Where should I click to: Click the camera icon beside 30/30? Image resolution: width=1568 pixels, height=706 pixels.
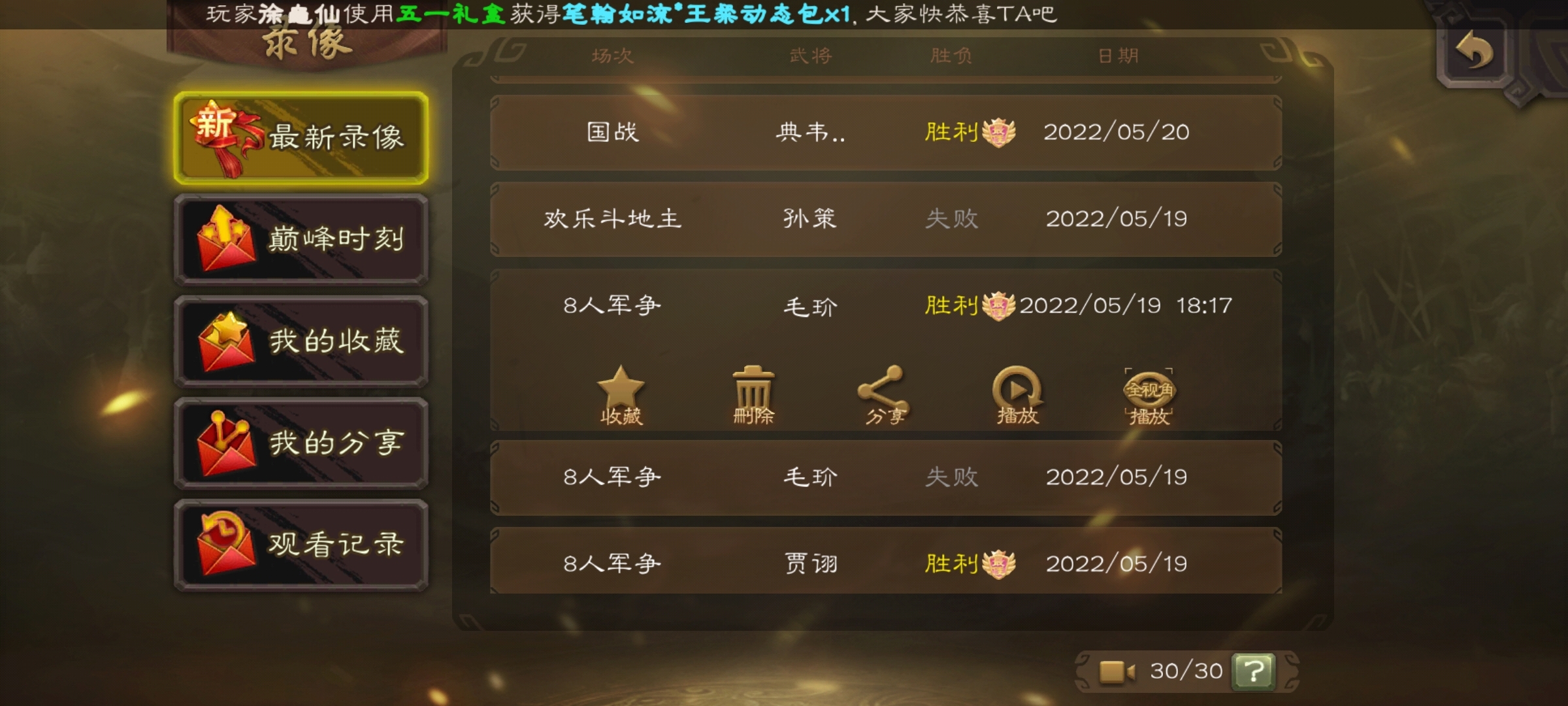point(1117,671)
